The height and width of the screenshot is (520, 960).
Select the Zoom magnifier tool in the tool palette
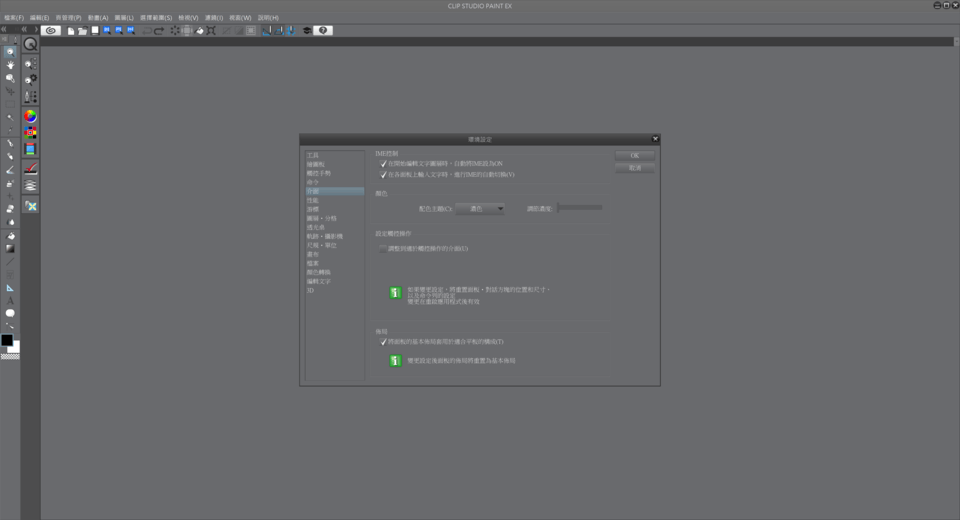pos(10,52)
